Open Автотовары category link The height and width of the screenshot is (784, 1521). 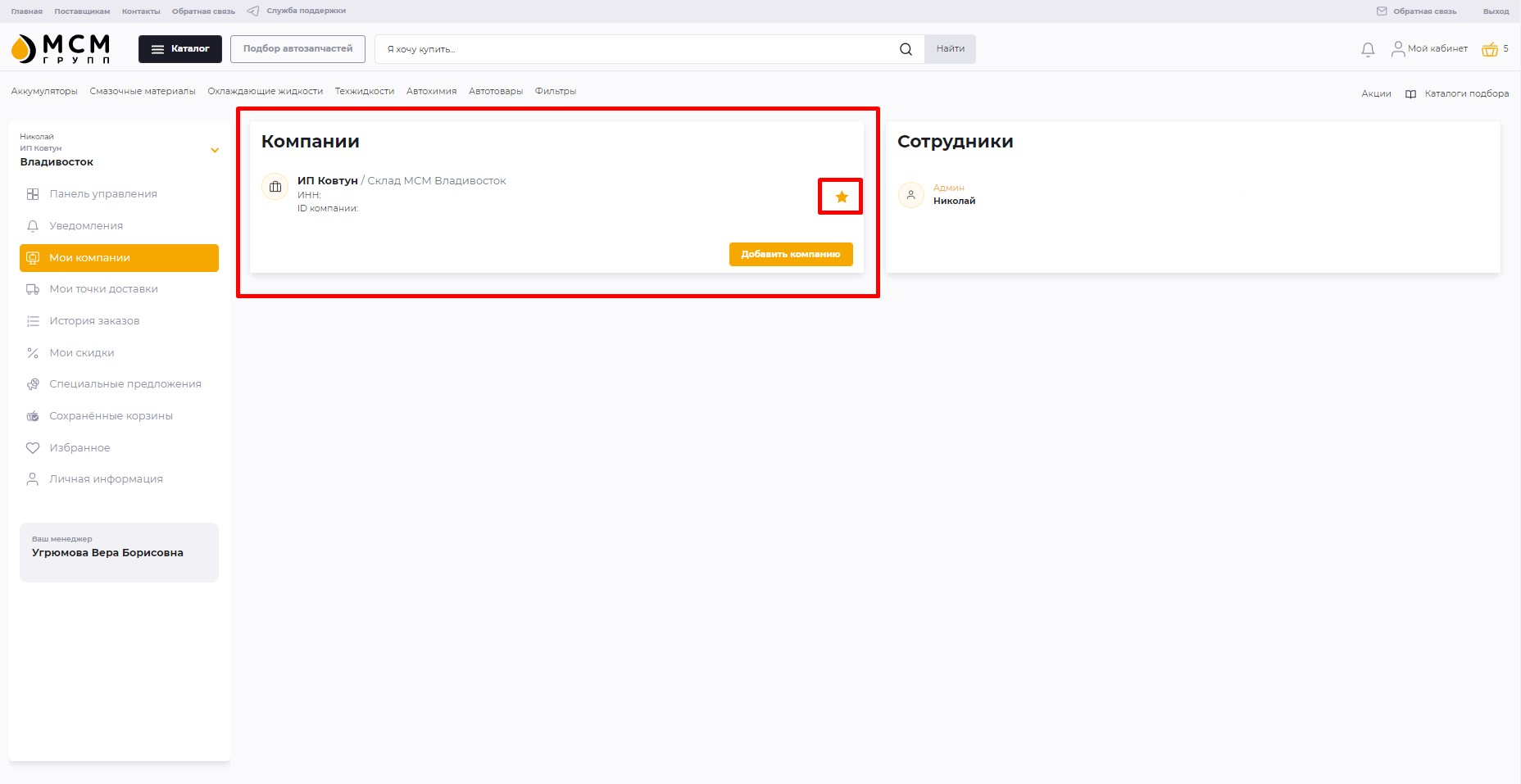pyautogui.click(x=496, y=92)
